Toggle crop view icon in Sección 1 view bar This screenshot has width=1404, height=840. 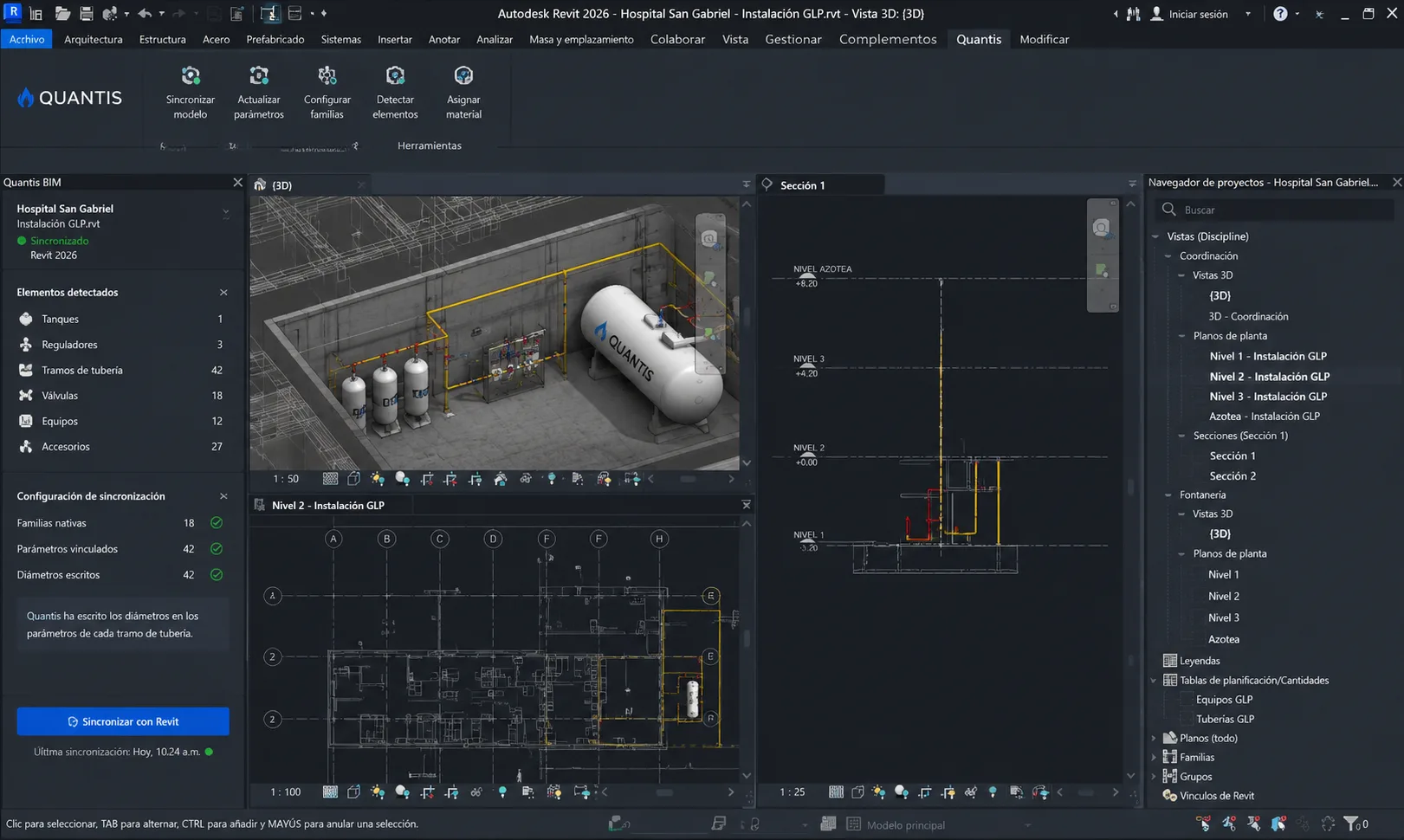(925, 792)
